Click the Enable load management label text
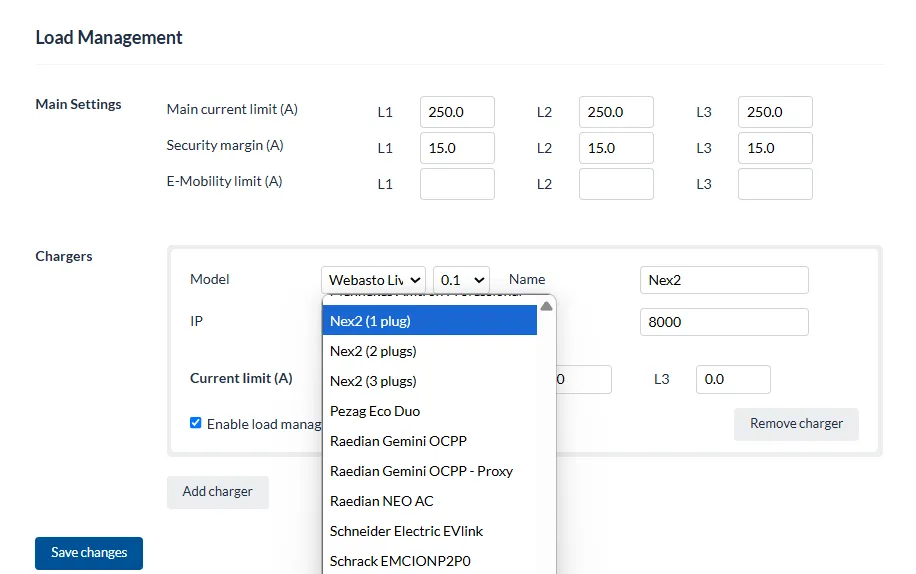916x574 pixels. [x=264, y=424]
